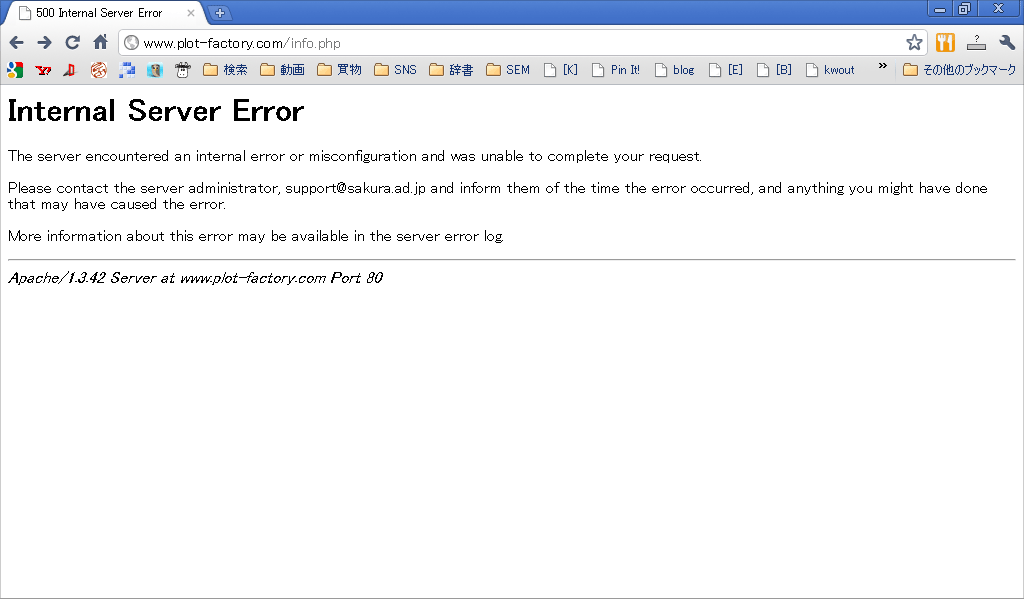1024x599 pixels.
Task: Open the その他のブックマーク folder
Action: [959, 70]
